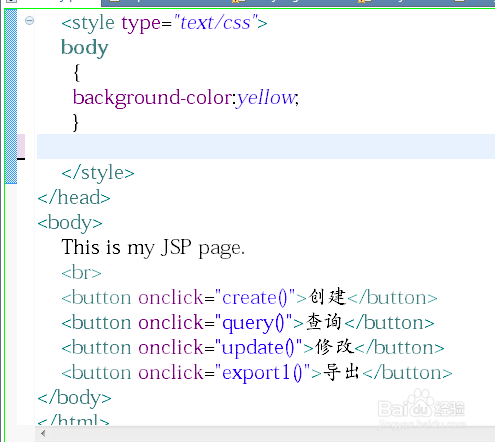Click the query() button code line

coord(248,323)
